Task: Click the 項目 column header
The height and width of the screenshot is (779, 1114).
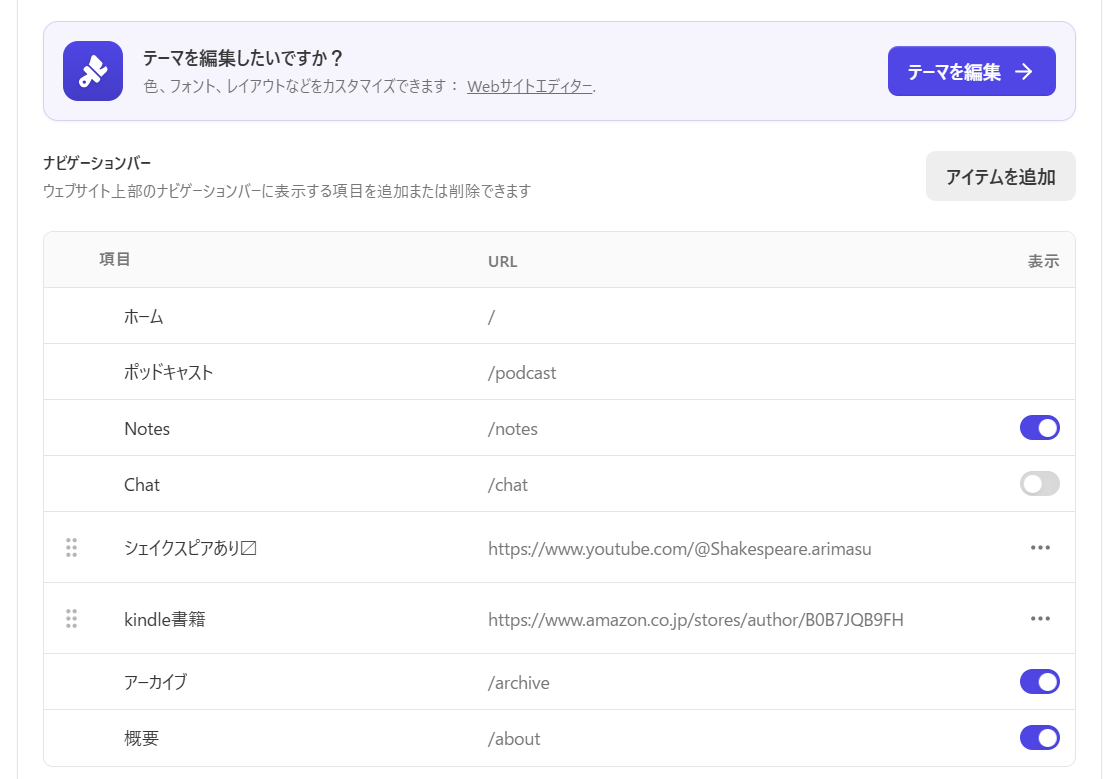Action: (x=114, y=259)
